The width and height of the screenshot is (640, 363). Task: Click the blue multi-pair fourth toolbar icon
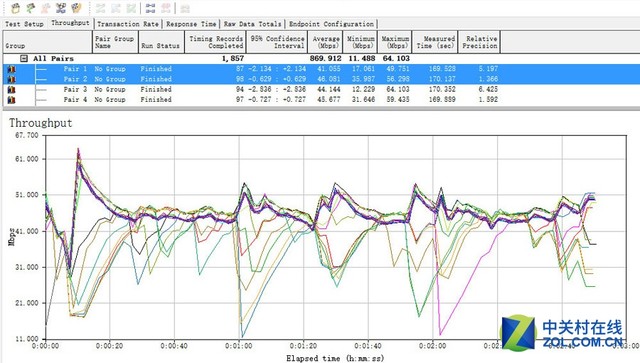point(61,8)
